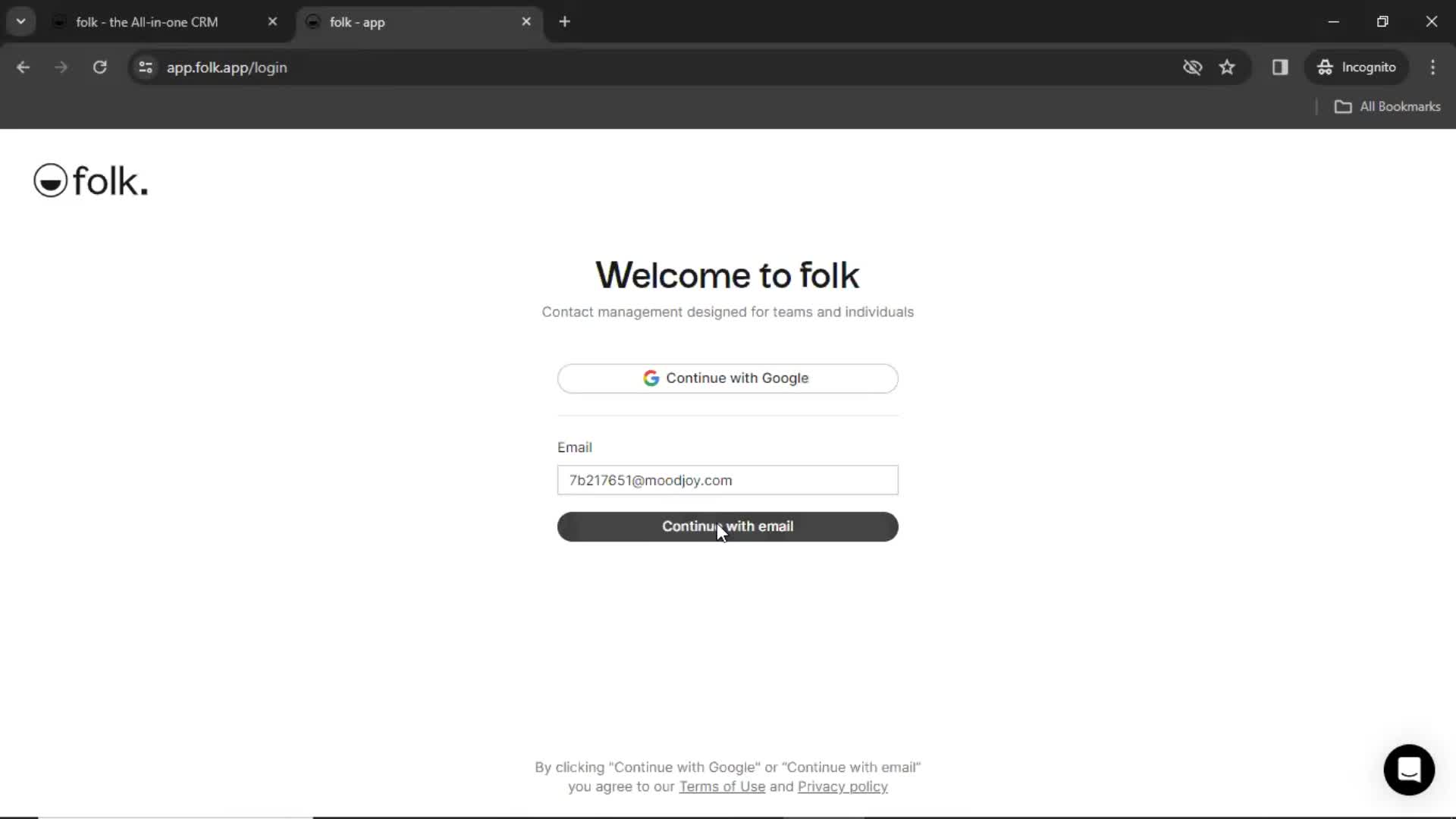Click the chat support bubble icon
Image resolution: width=1456 pixels, height=819 pixels.
coord(1411,770)
